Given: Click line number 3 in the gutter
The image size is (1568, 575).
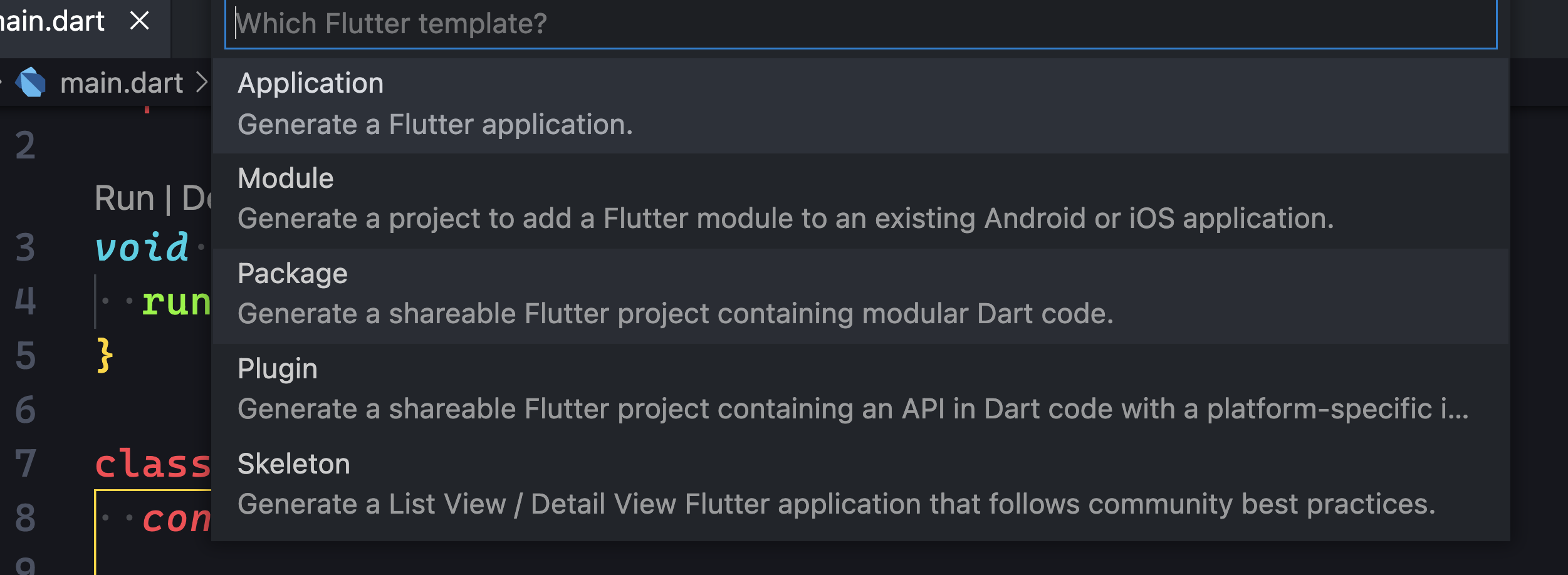Looking at the screenshot, I should 25,247.
